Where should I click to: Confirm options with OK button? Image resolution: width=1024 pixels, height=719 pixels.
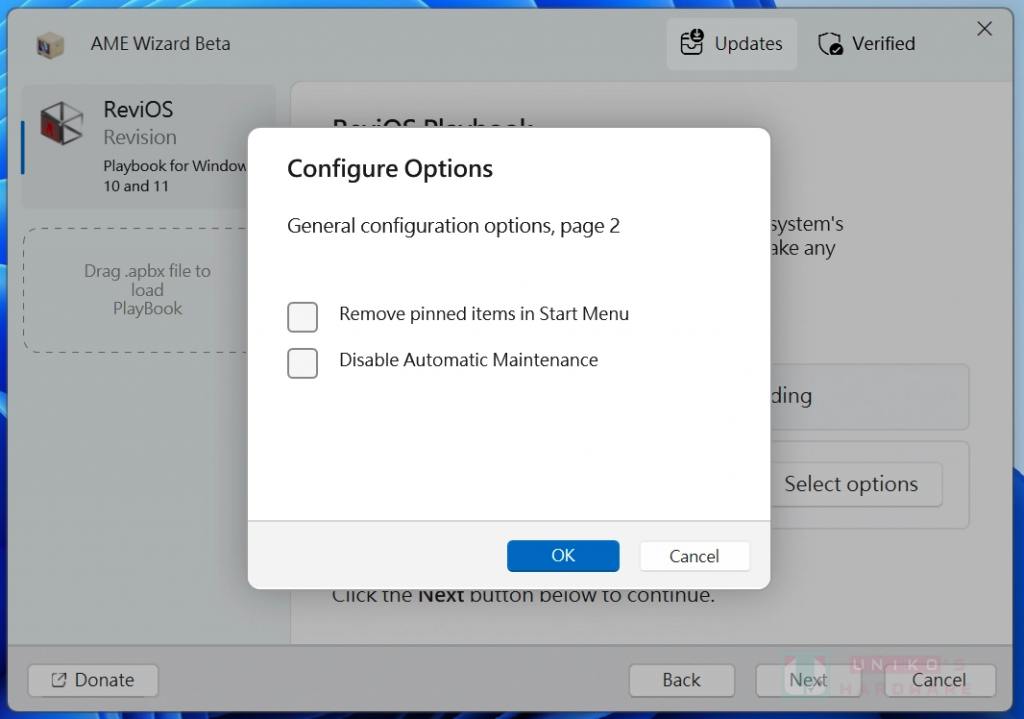pyautogui.click(x=563, y=556)
